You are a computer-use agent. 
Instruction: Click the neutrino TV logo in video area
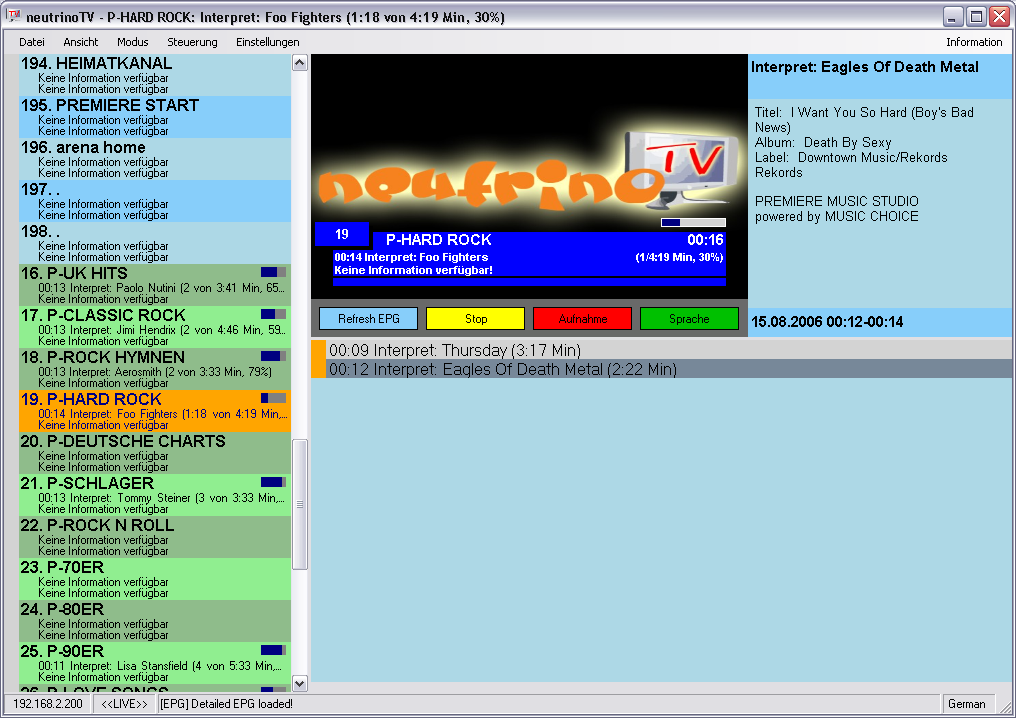coord(528,170)
